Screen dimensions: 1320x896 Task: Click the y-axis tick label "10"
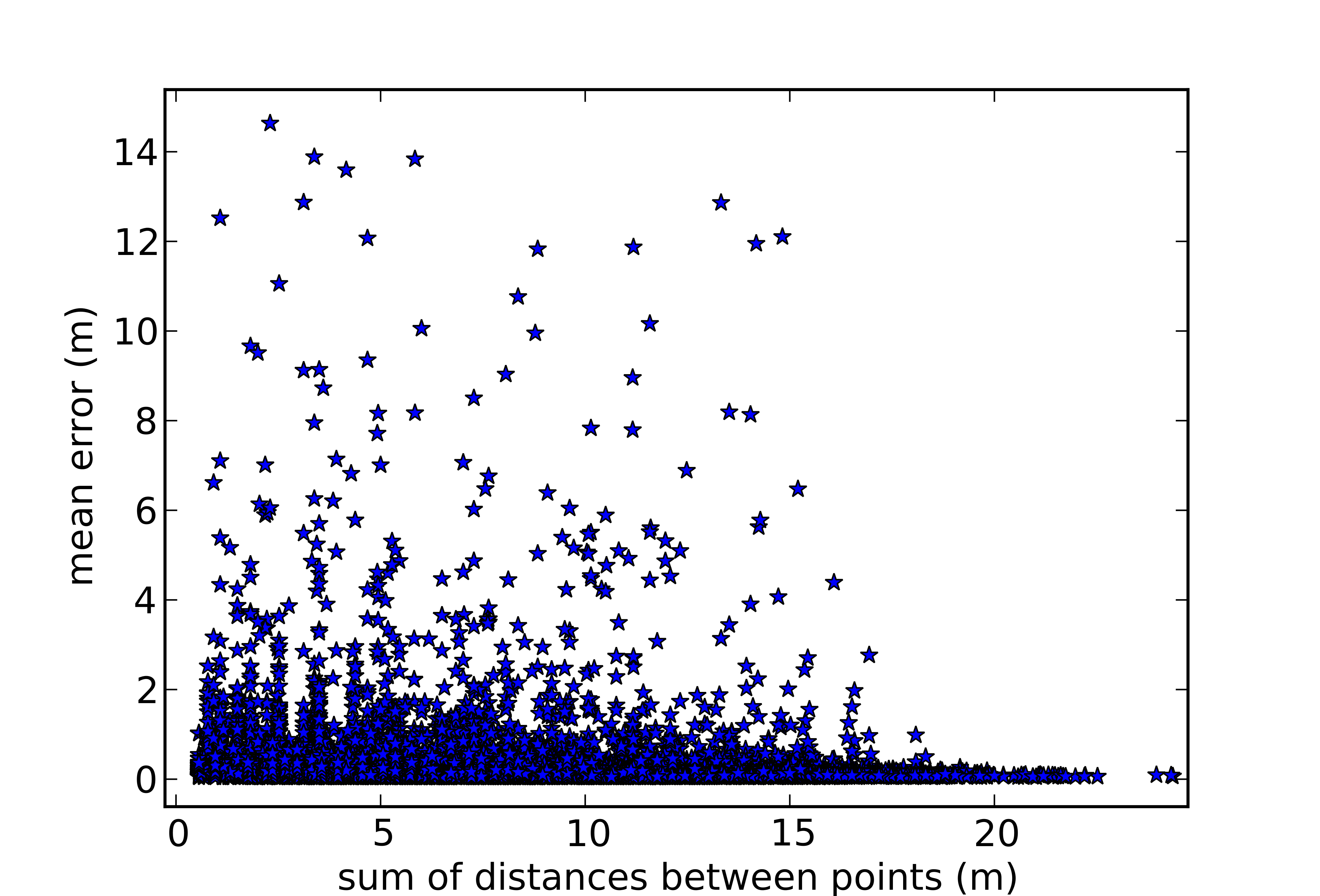(x=135, y=332)
